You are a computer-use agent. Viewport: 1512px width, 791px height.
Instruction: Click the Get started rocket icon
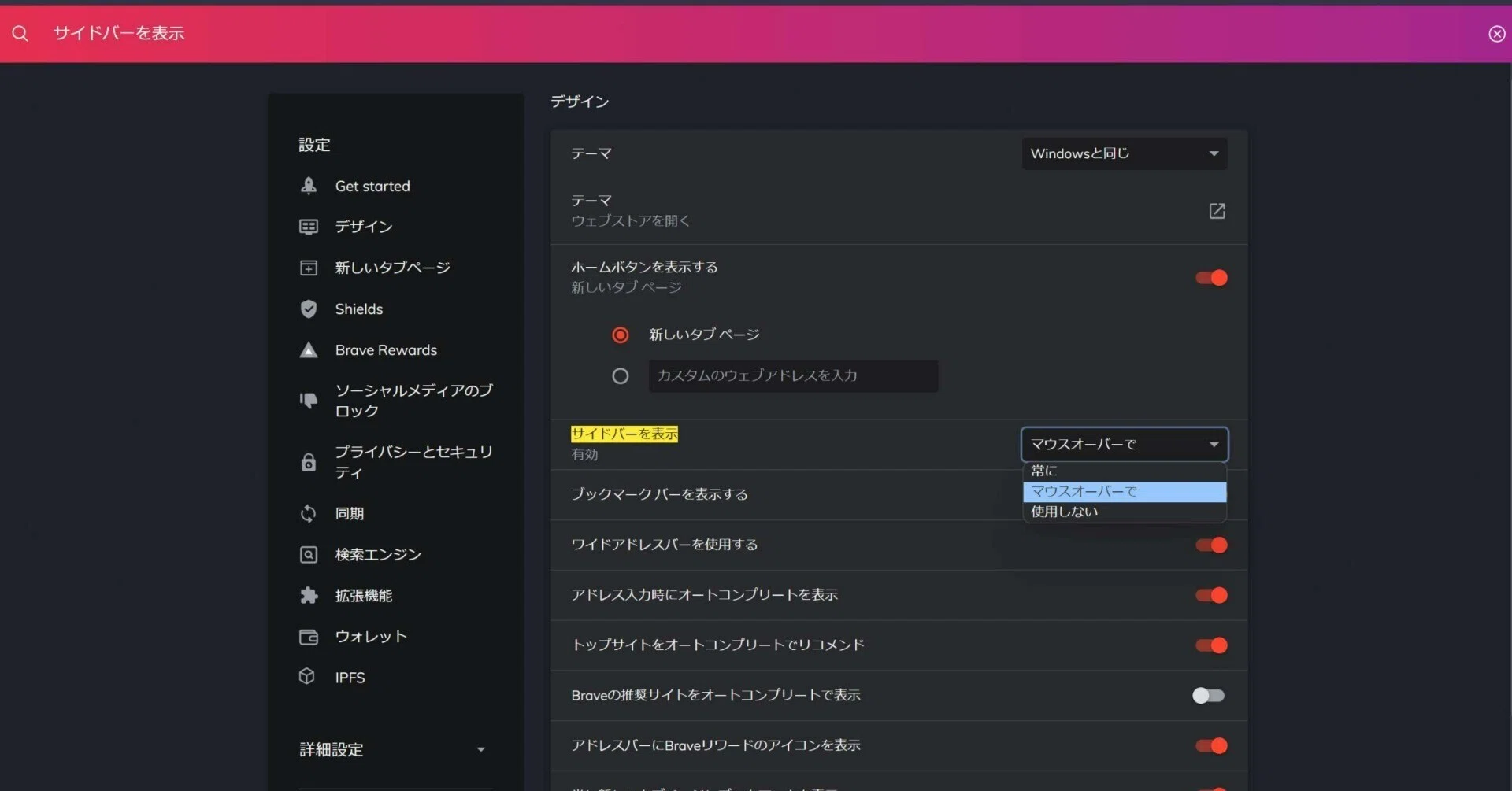309,186
